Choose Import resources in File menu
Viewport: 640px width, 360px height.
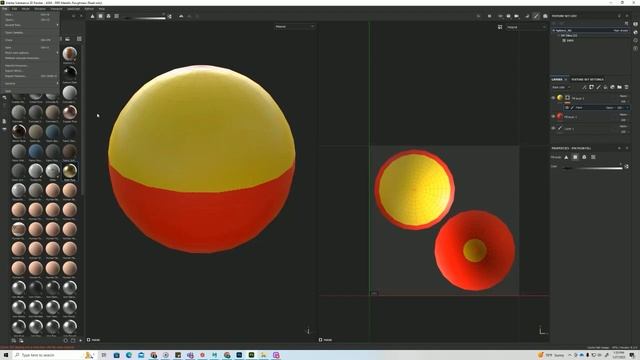(31, 66)
